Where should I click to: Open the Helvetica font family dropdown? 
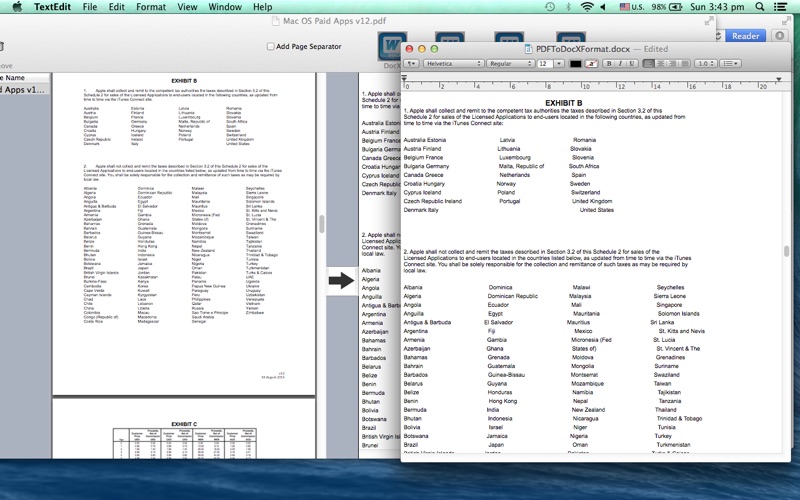click(x=454, y=64)
